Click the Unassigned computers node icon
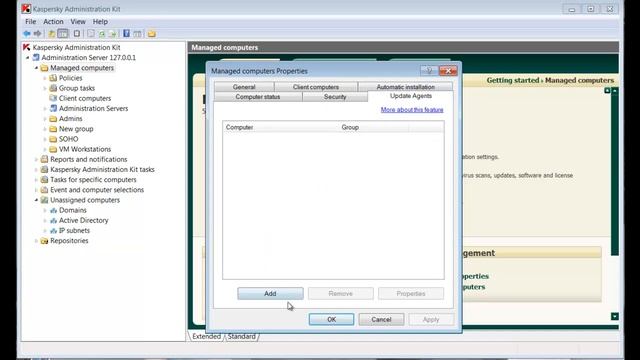640x360 pixels. click(x=44, y=200)
